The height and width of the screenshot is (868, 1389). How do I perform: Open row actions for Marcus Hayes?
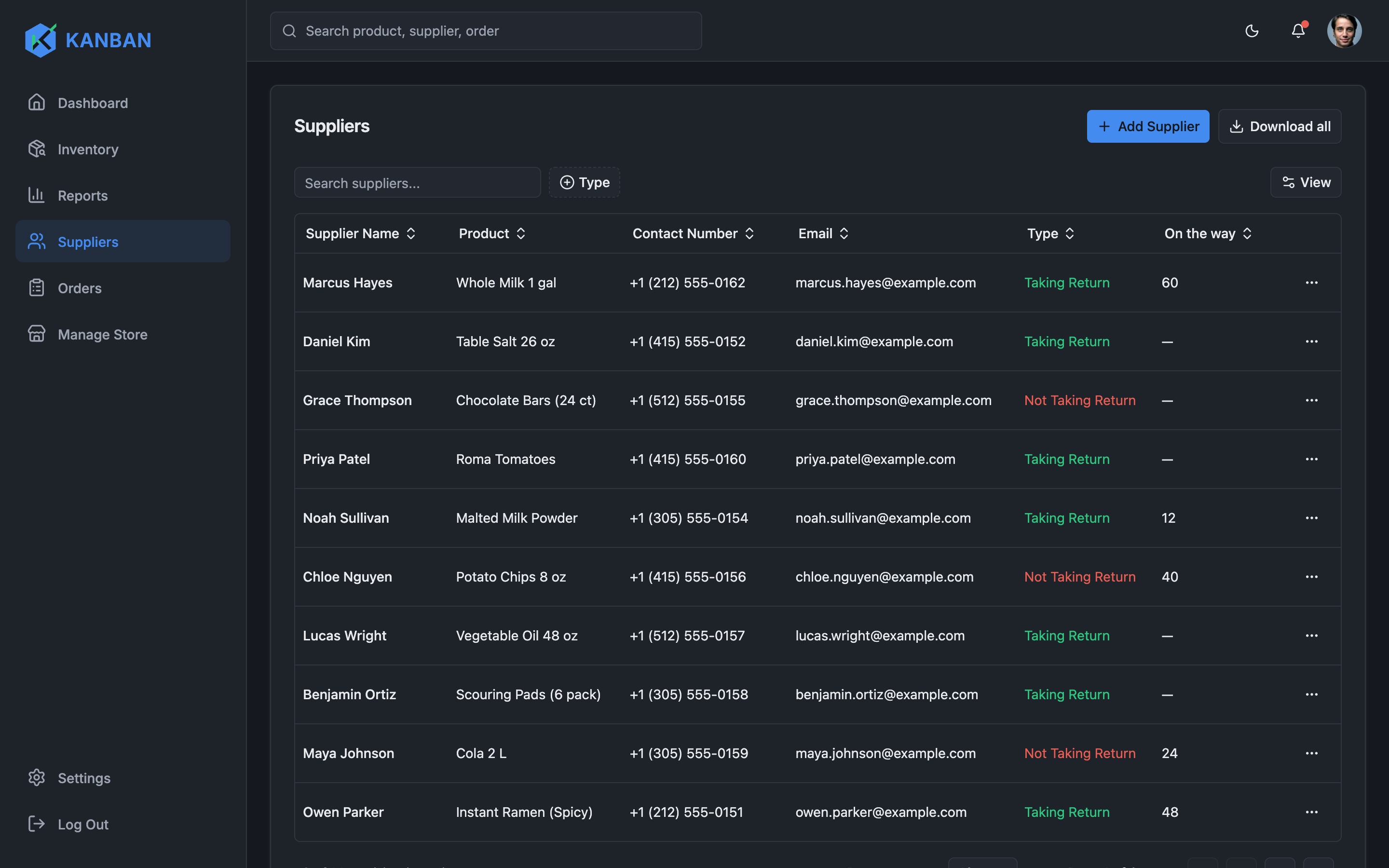click(x=1311, y=283)
